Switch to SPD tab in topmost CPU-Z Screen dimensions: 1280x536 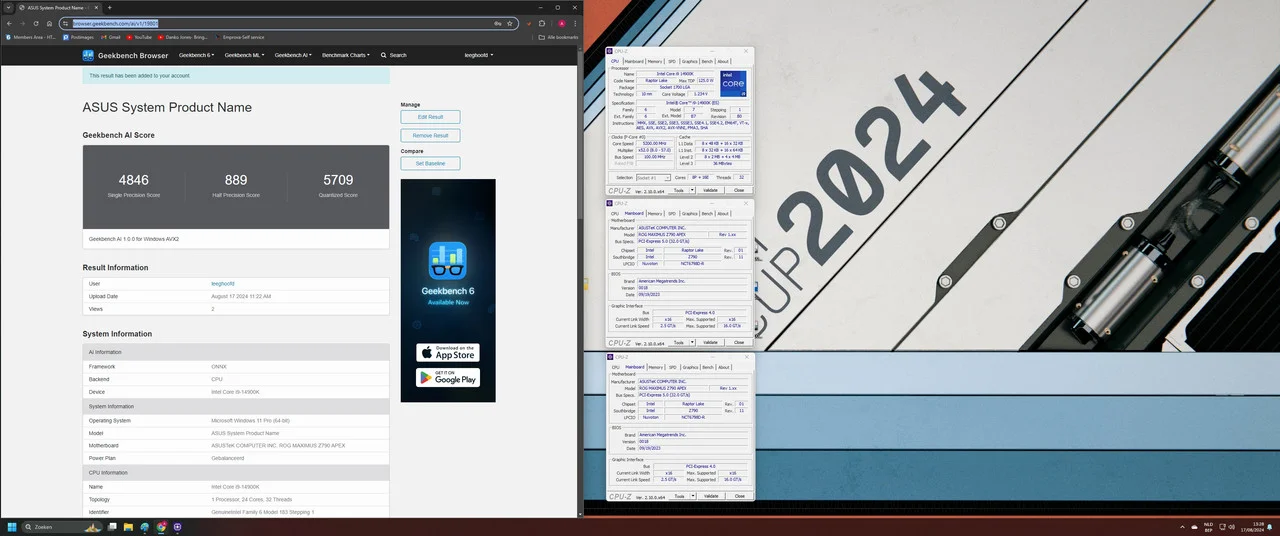tap(672, 62)
